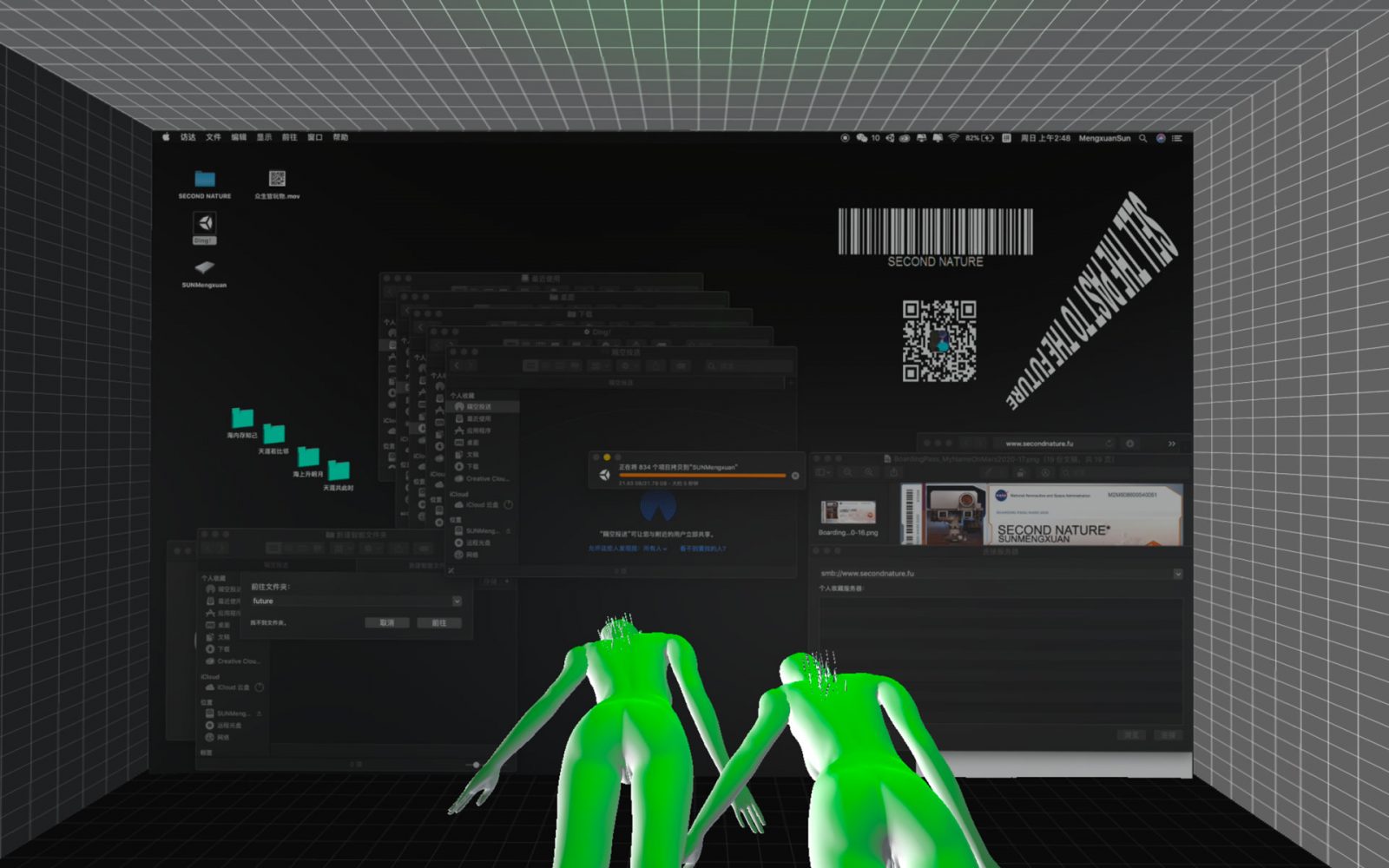This screenshot has width=1389, height=868.
Task: Eject SUNMeng... drive in AirDrop window sidebar
Action: tap(509, 531)
